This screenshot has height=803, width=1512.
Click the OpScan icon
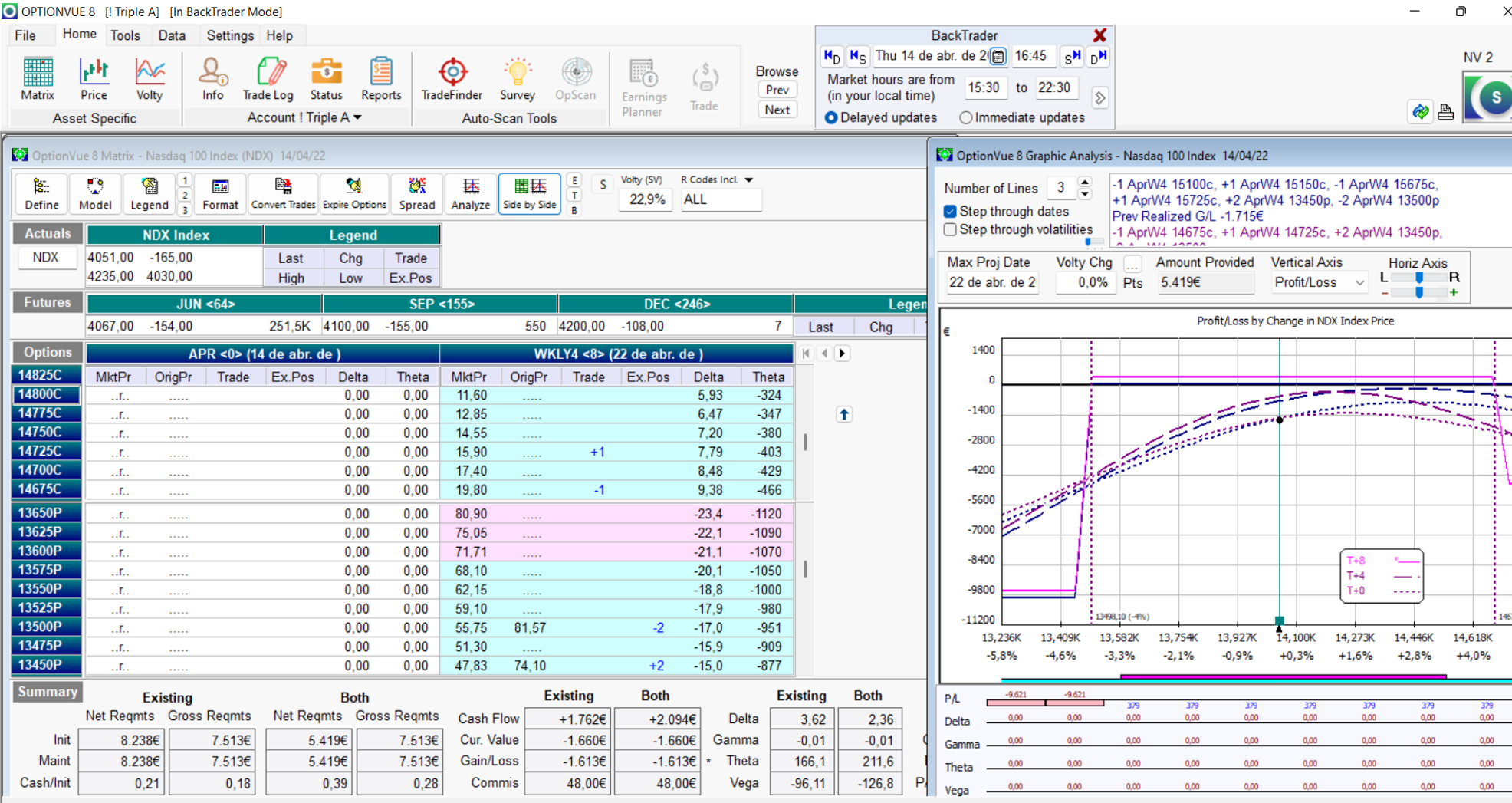[575, 78]
